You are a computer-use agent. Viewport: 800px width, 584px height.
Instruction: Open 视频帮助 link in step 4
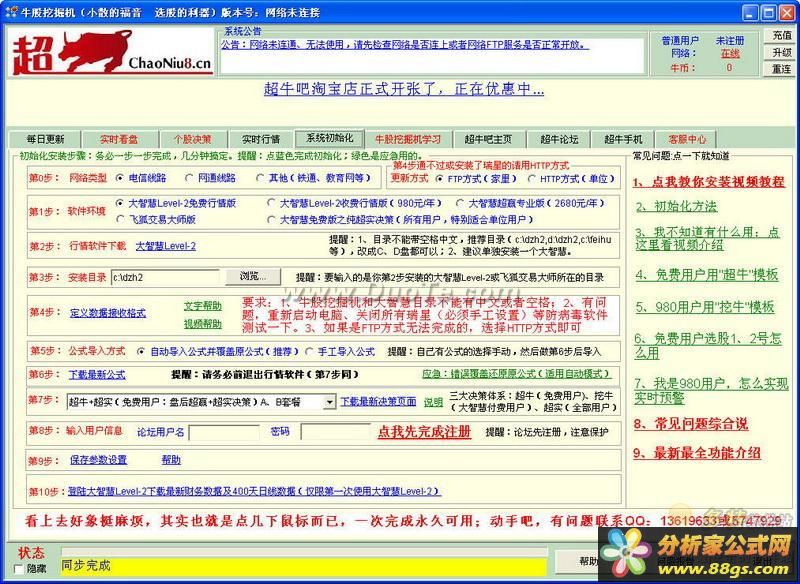(x=203, y=324)
